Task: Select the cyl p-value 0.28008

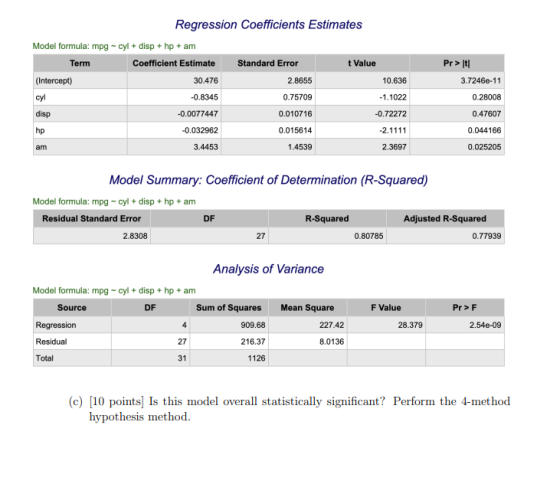Action: 486,97
